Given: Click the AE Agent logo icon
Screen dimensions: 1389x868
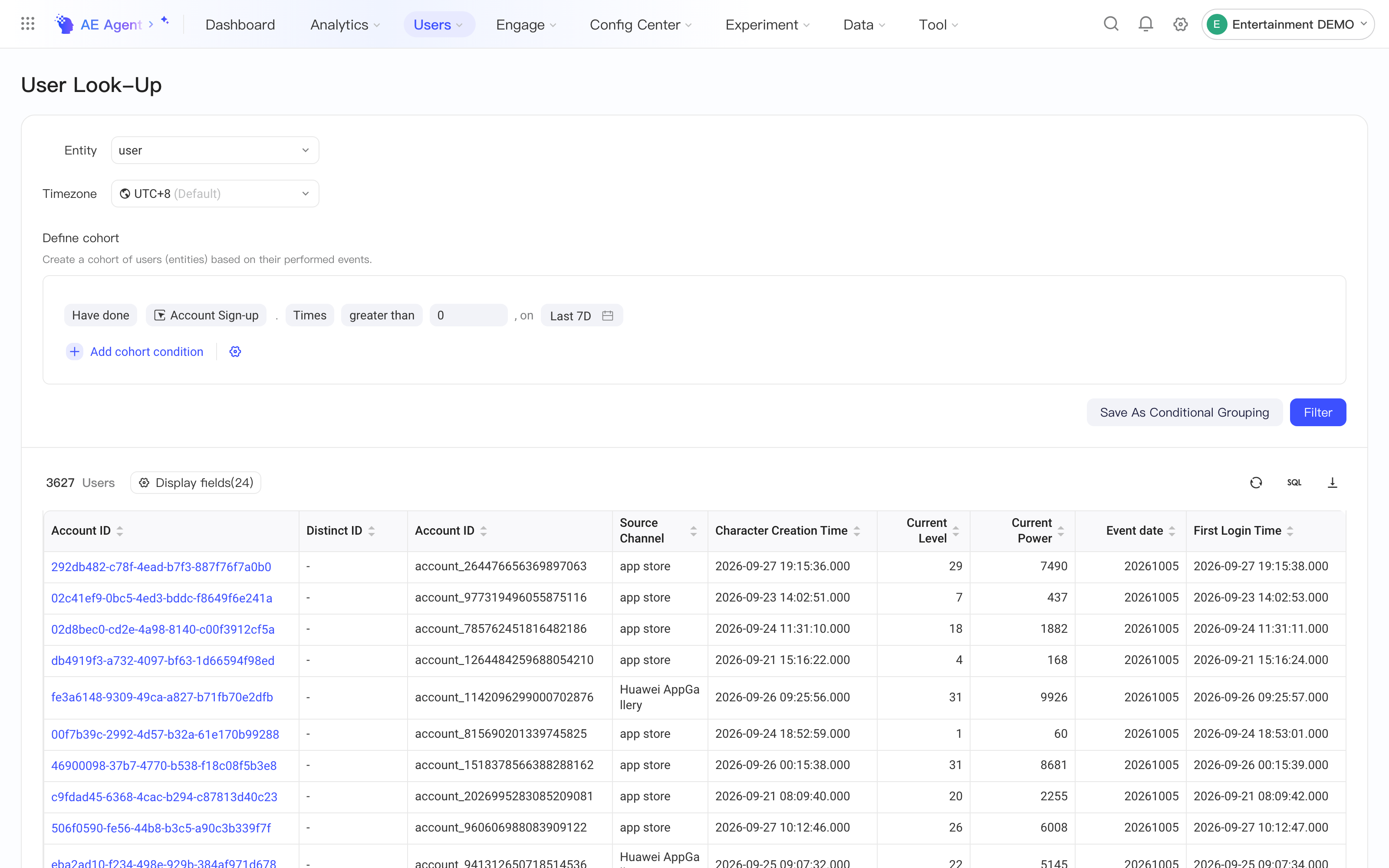Looking at the screenshot, I should pyautogui.click(x=64, y=24).
